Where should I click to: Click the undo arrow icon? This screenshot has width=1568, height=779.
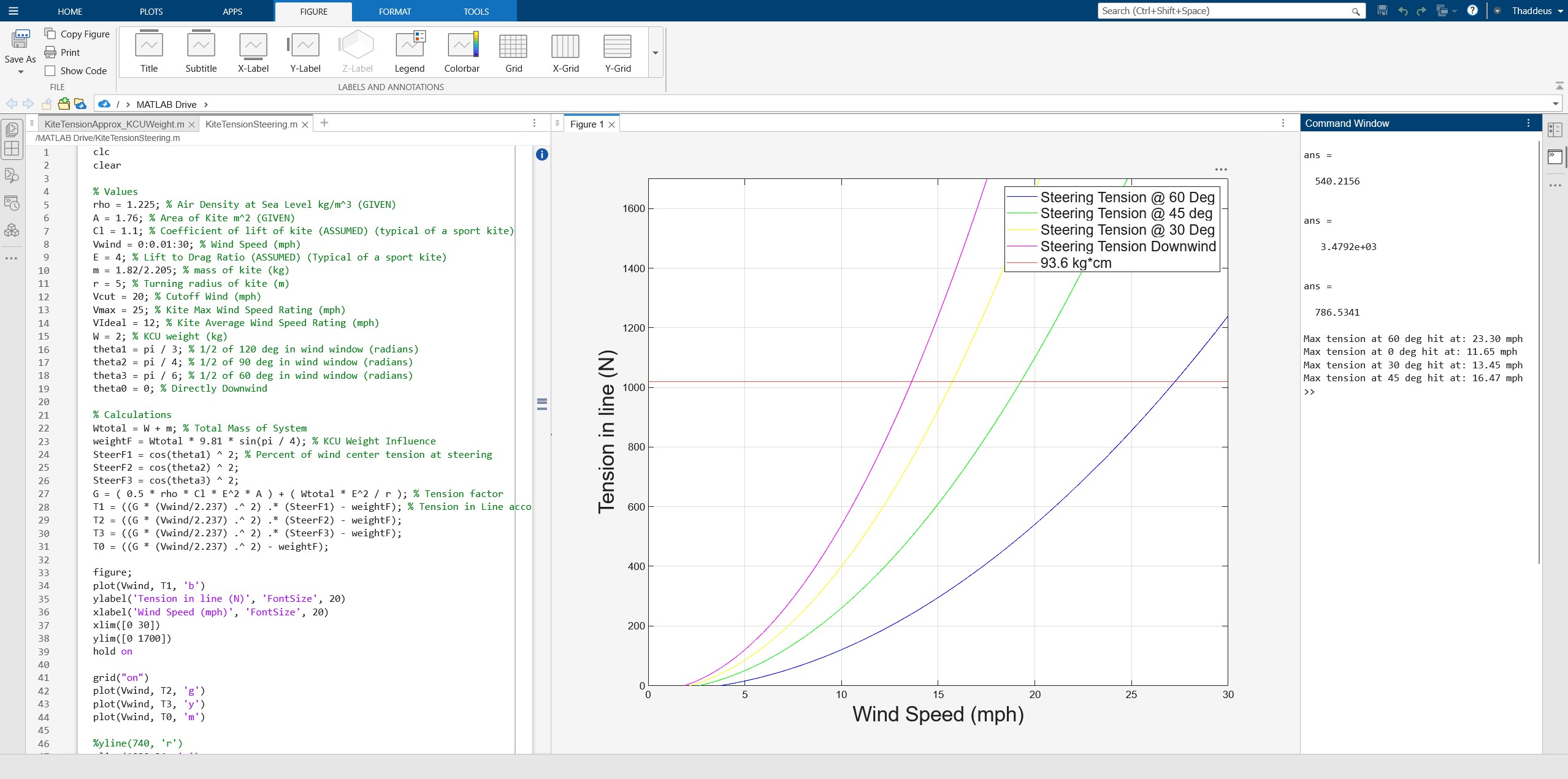1402,10
